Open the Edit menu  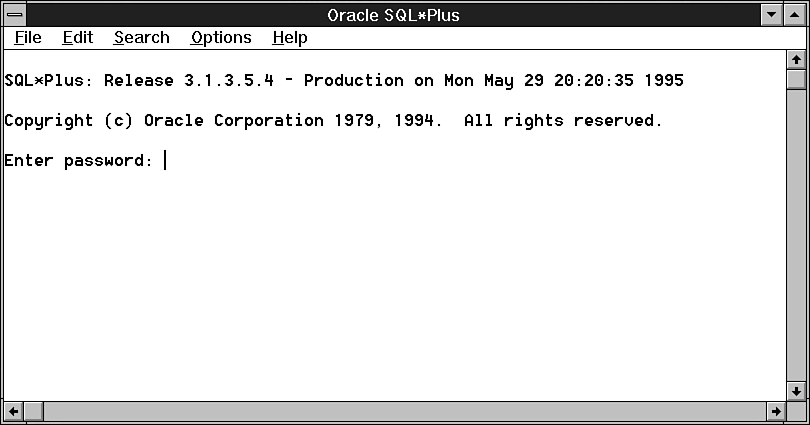77,38
